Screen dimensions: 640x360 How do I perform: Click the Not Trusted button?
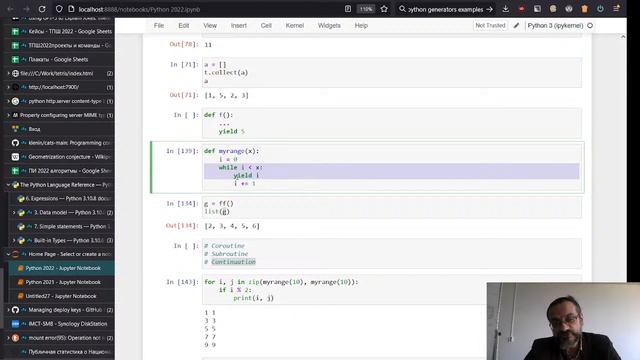click(x=490, y=25)
